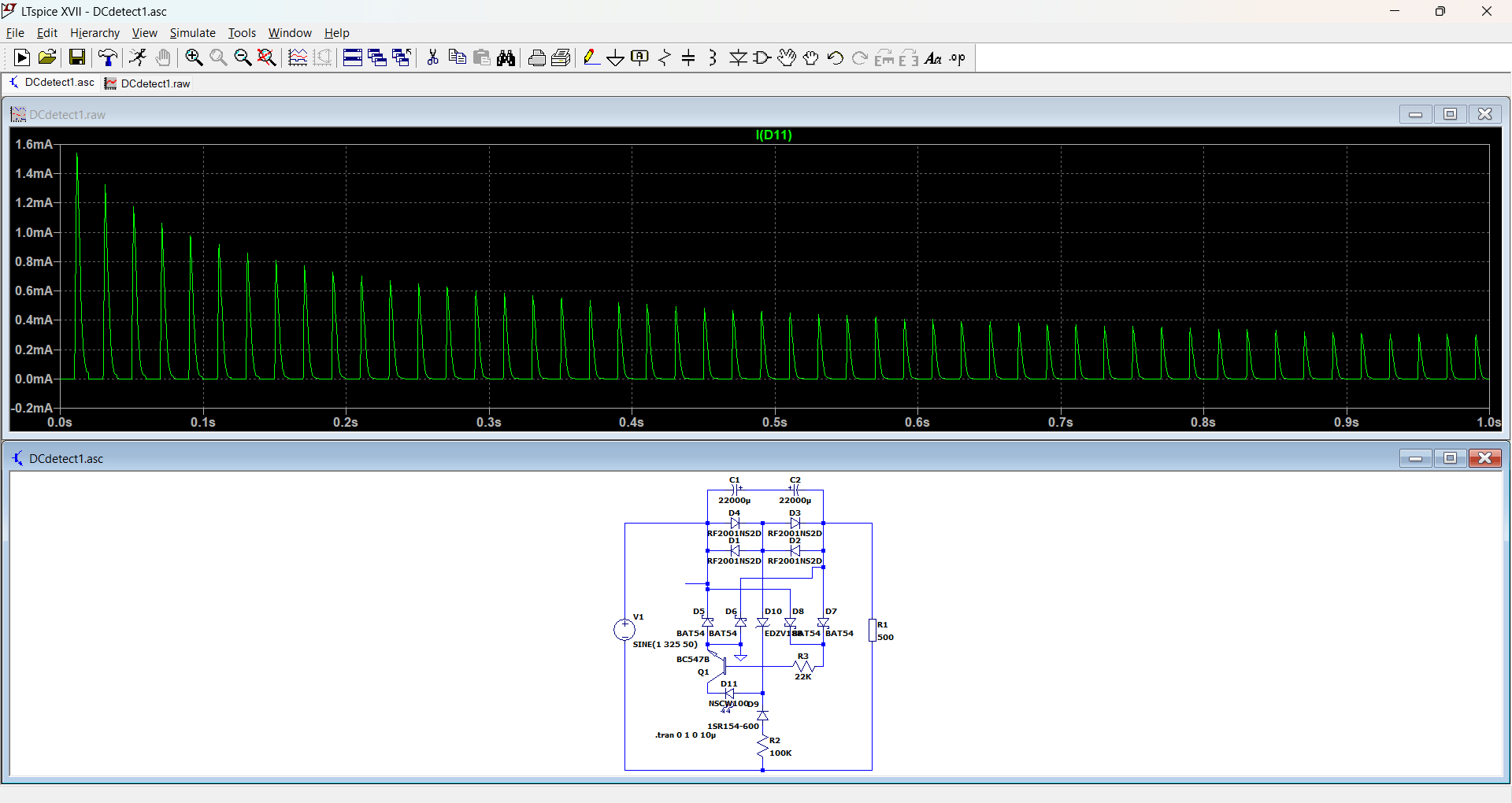Select the Zoom Out magnifier
The width and height of the screenshot is (1512, 803).
[x=243, y=57]
